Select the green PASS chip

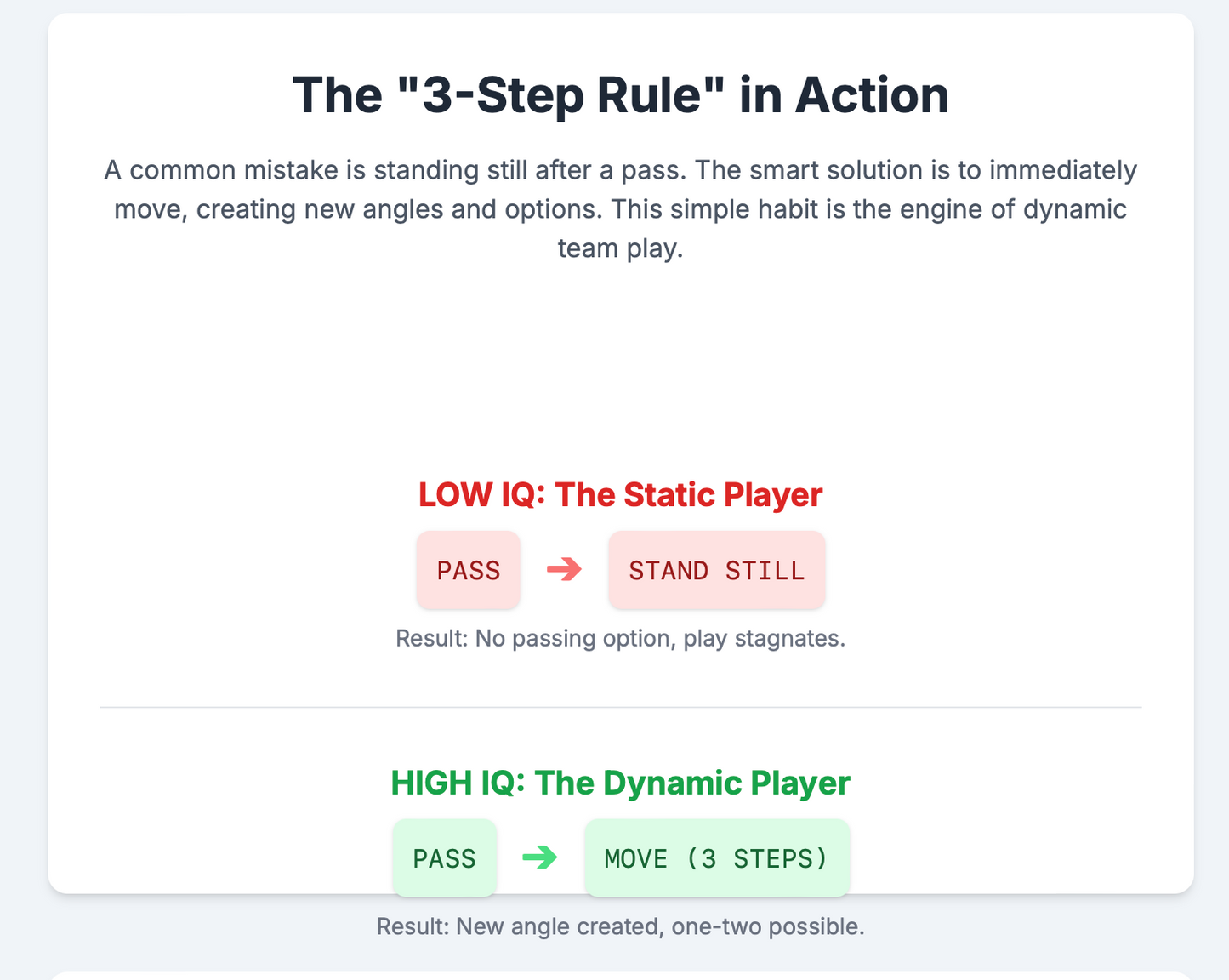445,857
